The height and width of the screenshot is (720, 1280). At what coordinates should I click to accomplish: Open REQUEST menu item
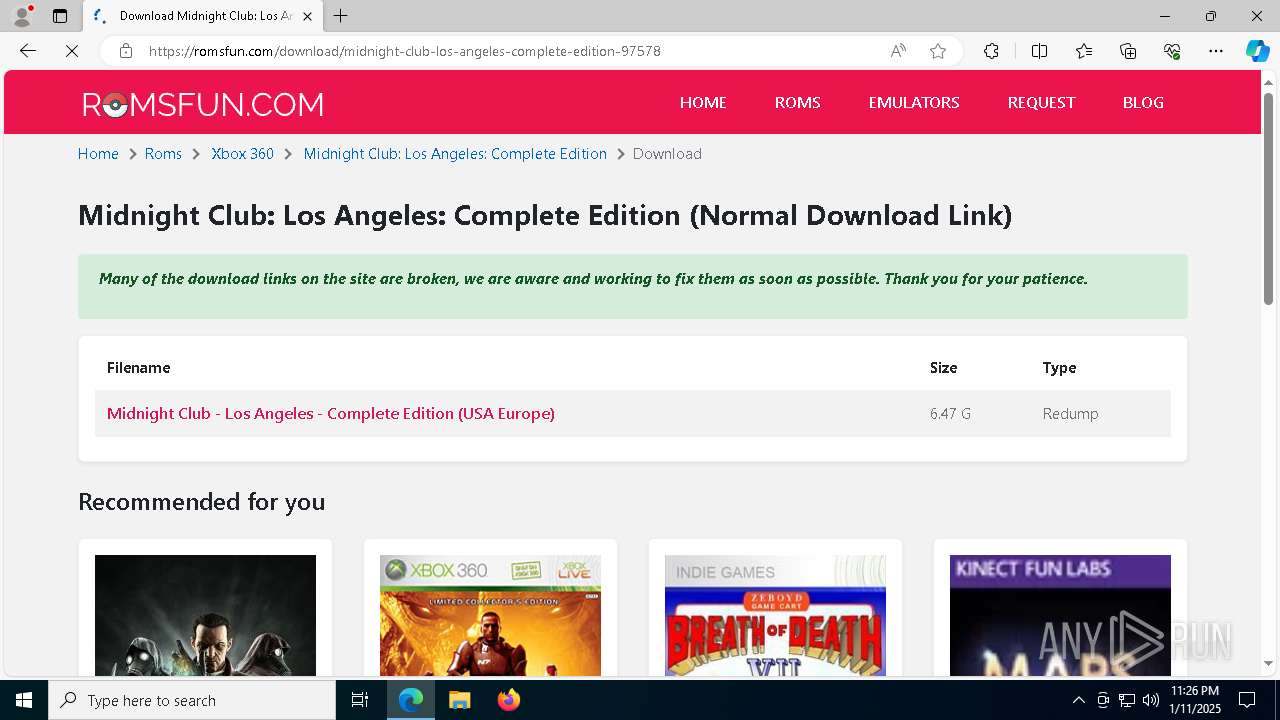(x=1041, y=102)
